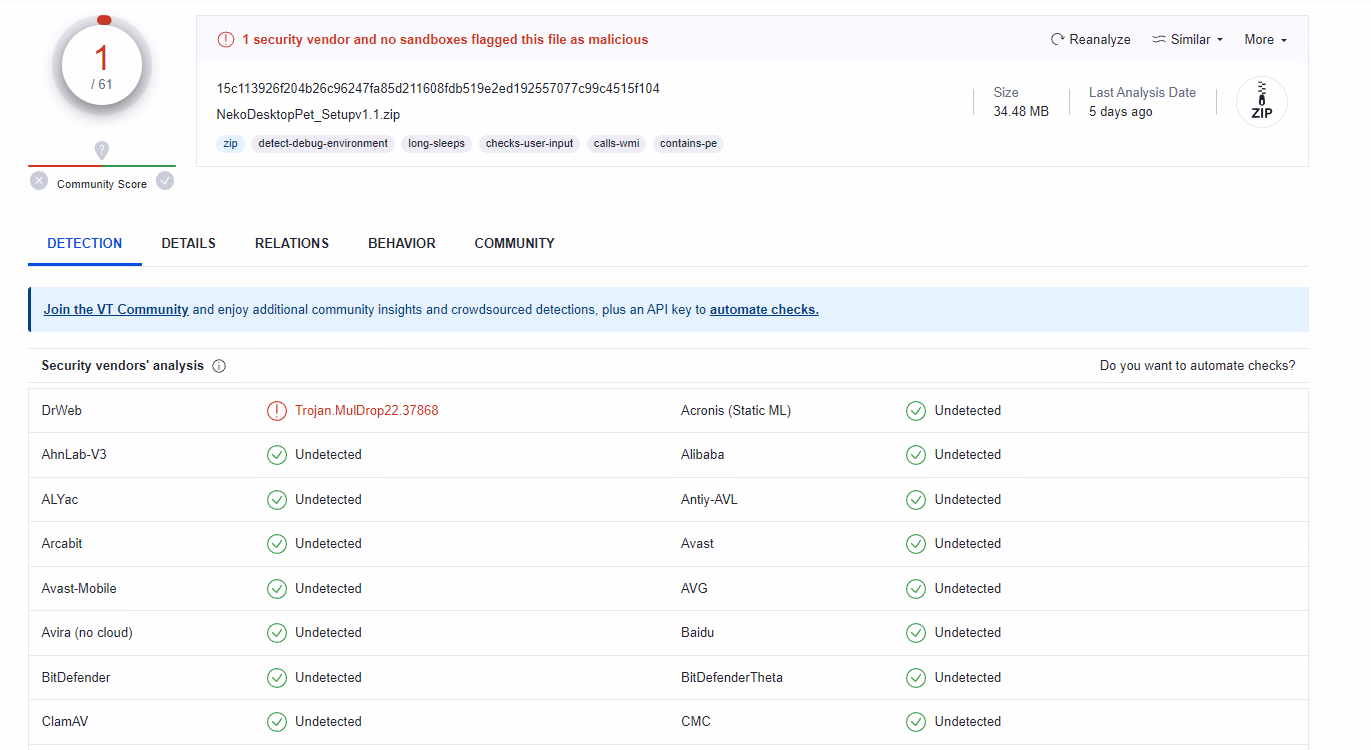Click the community score location pin icon
This screenshot has width=1371, height=750.
(101, 150)
